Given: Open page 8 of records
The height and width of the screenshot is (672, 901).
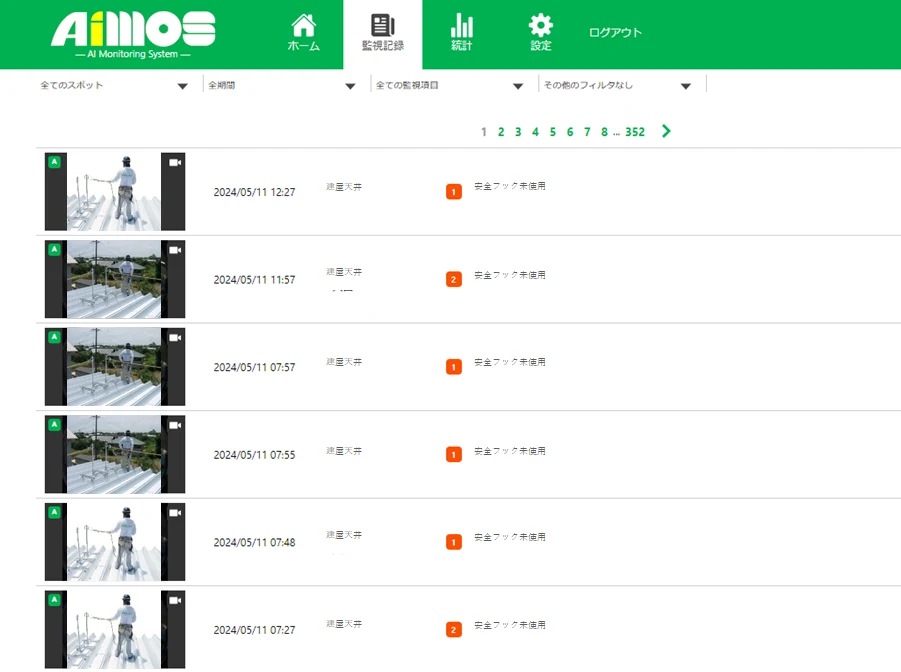Looking at the screenshot, I should pos(604,132).
